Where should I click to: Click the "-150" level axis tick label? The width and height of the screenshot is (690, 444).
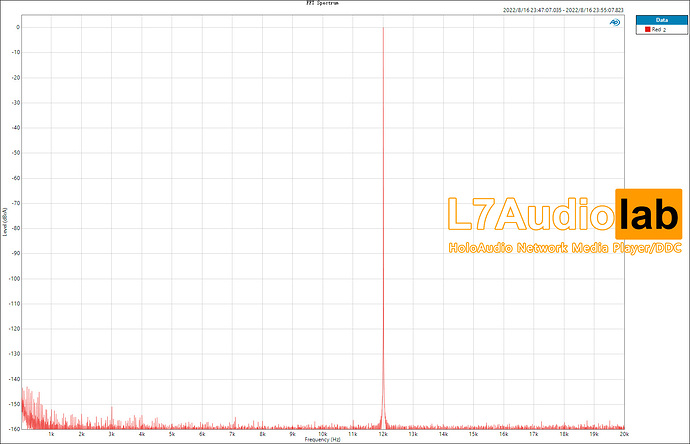tap(15, 404)
